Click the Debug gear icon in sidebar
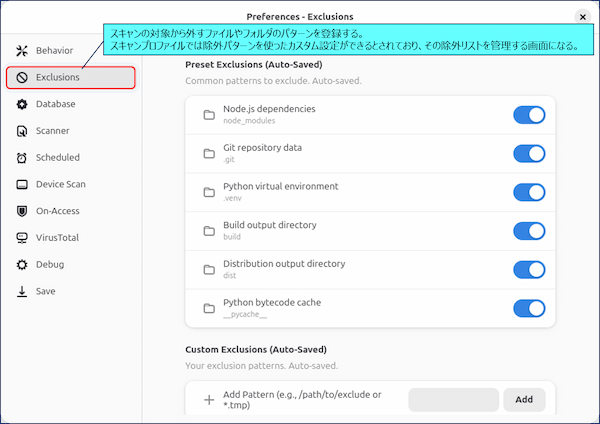This screenshot has width=600, height=424. point(22,264)
